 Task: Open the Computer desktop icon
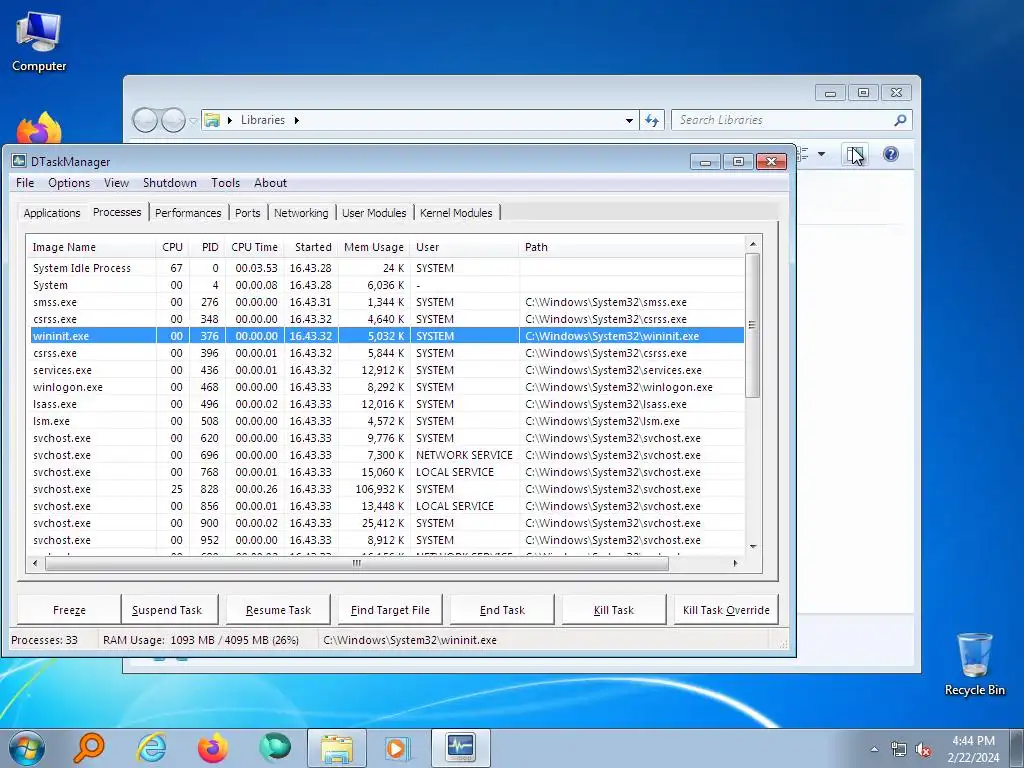[x=39, y=42]
